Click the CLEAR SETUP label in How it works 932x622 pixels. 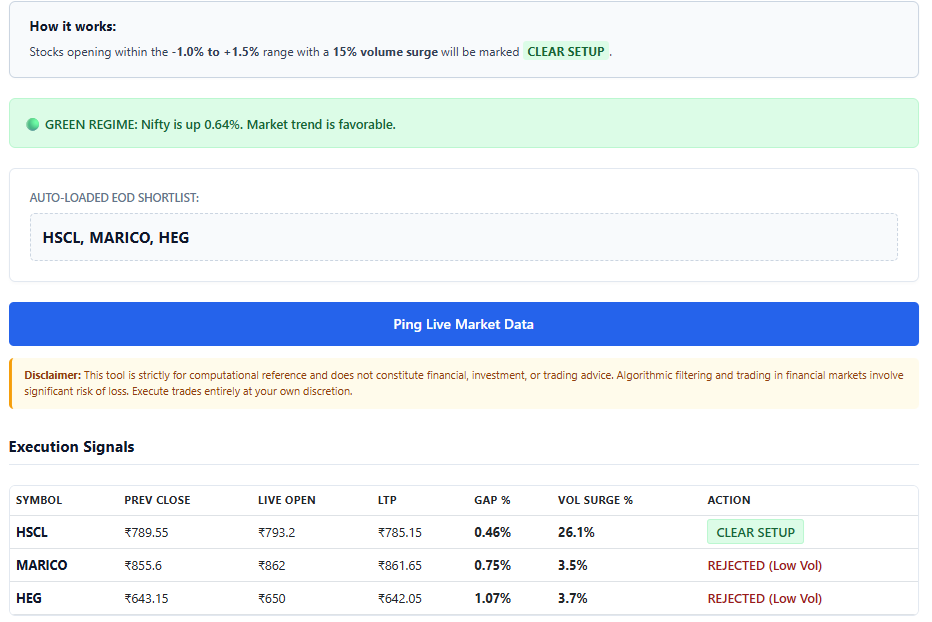(566, 52)
